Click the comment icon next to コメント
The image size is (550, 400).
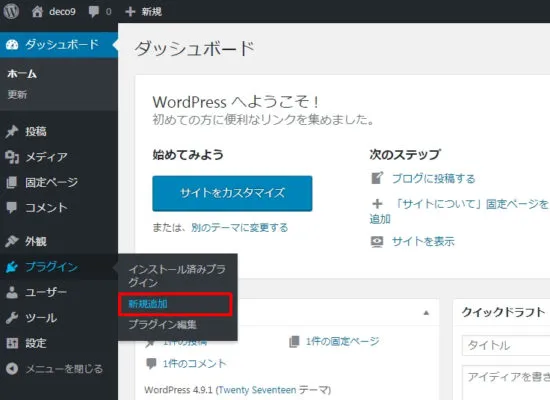coord(12,207)
